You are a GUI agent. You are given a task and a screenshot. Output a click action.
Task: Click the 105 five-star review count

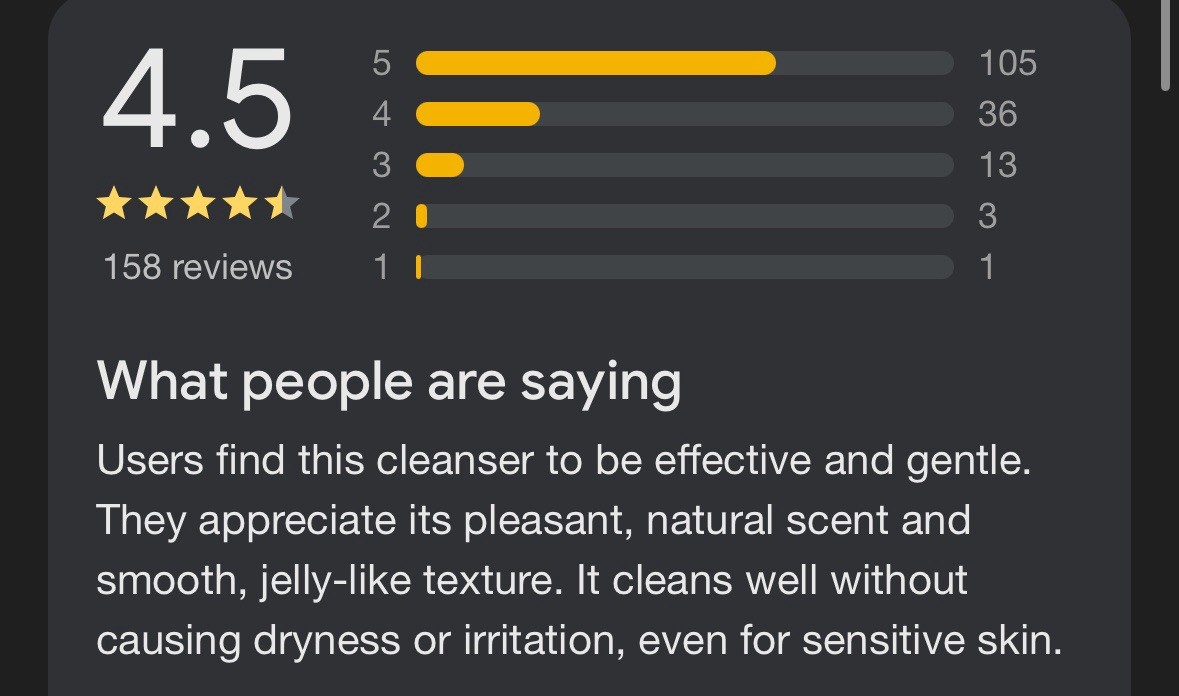[1007, 63]
